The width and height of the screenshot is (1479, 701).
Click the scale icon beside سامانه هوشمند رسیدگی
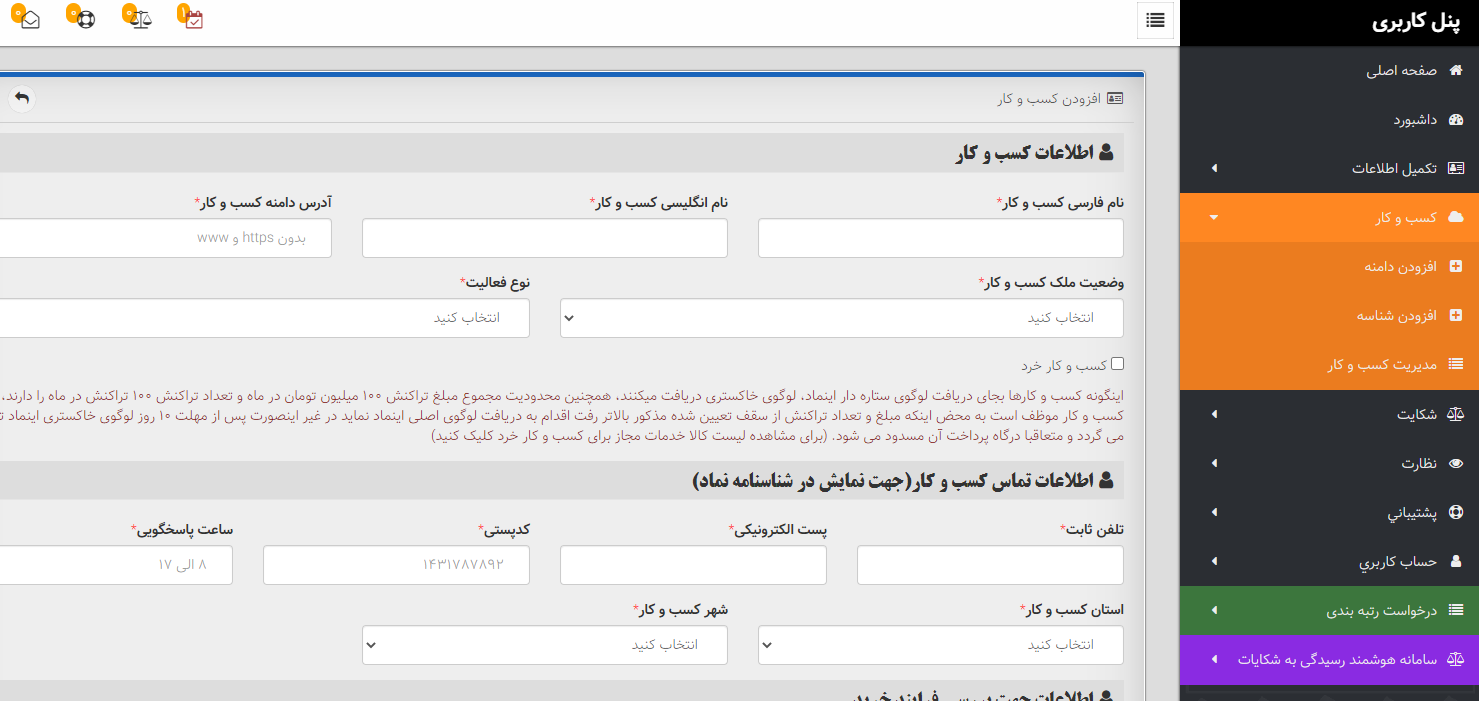[x=1455, y=660]
